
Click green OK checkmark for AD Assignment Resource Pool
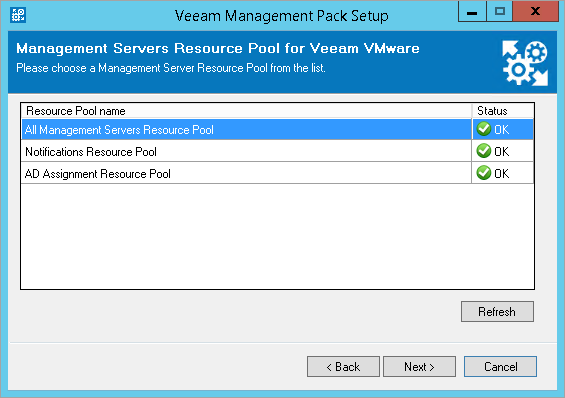coord(484,173)
